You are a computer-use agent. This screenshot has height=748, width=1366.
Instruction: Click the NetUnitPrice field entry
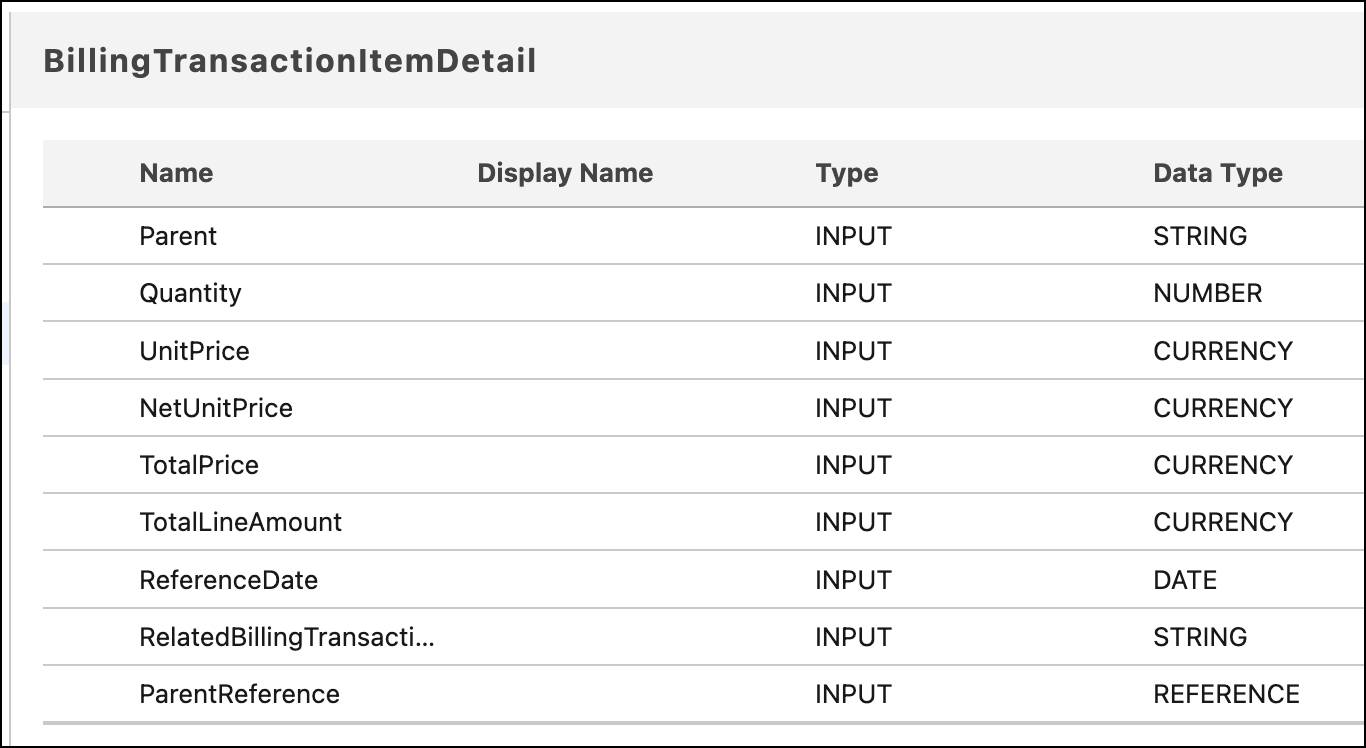[x=215, y=408]
